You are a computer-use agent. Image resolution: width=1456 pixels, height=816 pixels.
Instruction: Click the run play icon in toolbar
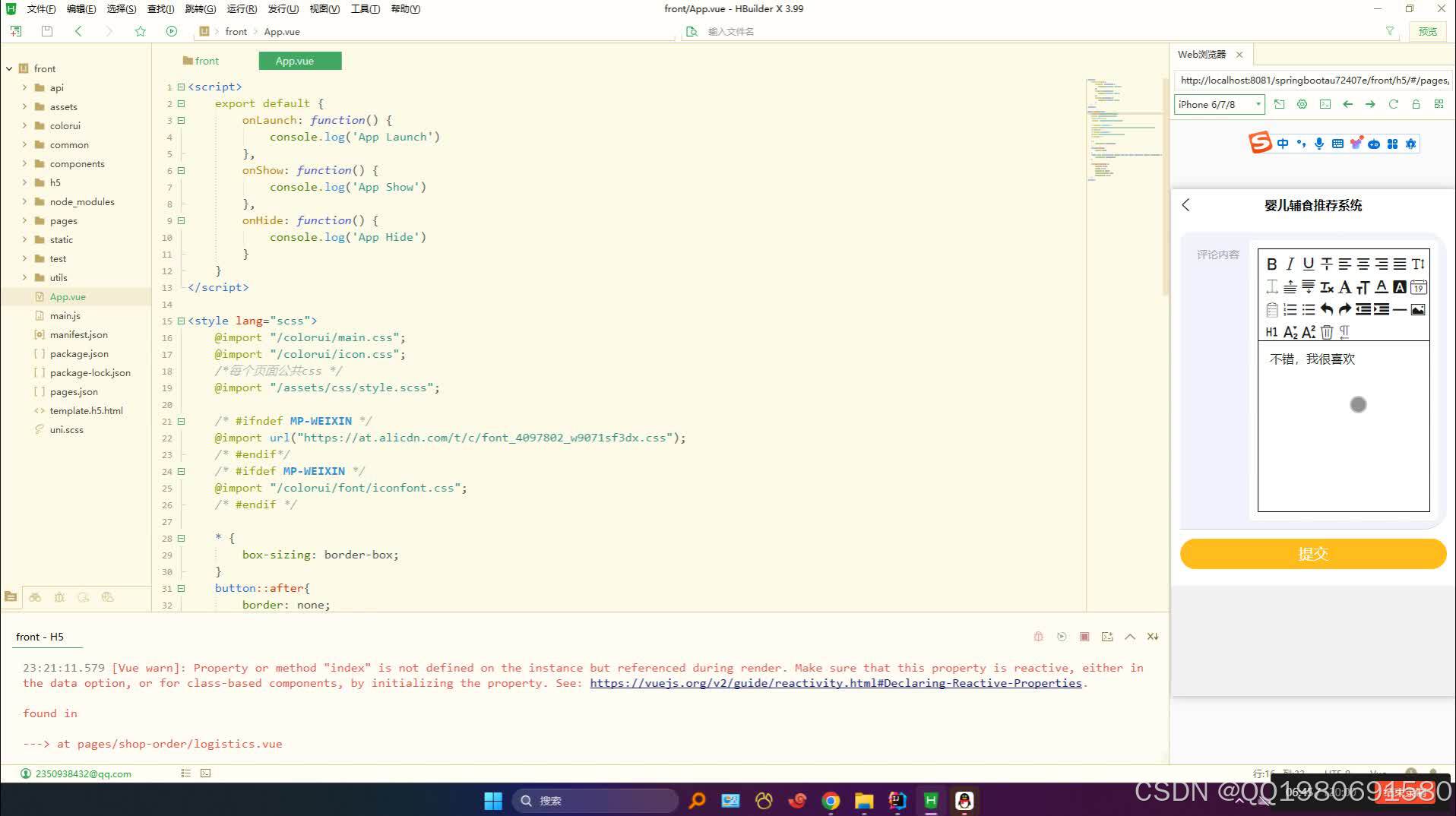click(x=172, y=31)
